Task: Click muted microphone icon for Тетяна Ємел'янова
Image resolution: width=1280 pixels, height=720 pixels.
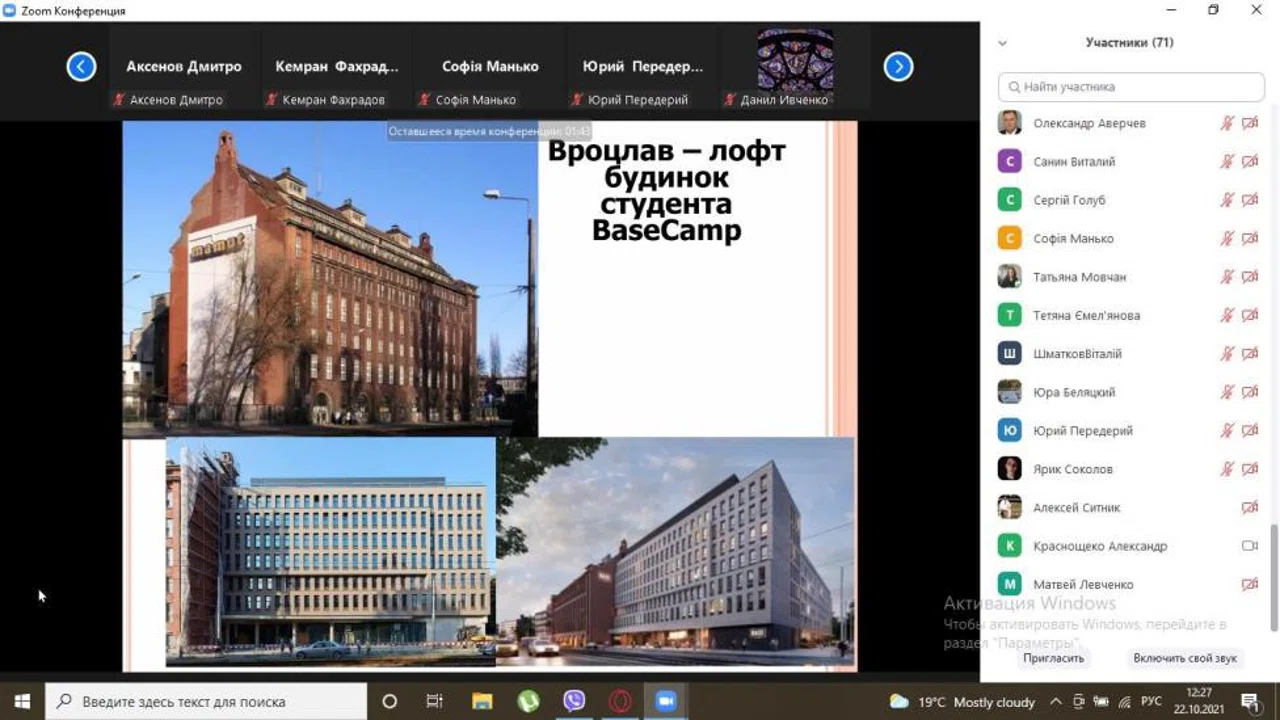Action: (1227, 316)
